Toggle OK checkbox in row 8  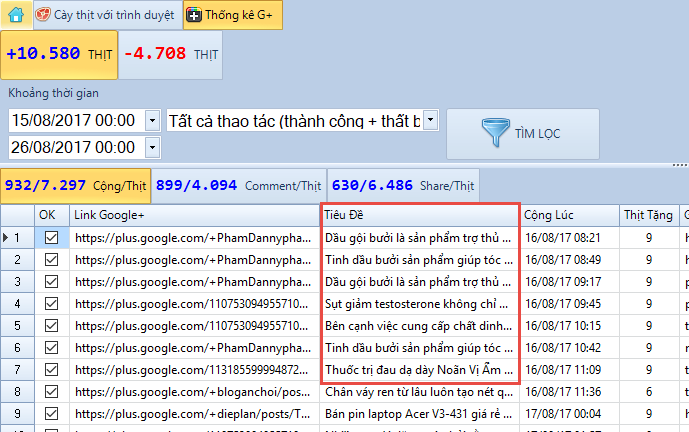tap(51, 392)
